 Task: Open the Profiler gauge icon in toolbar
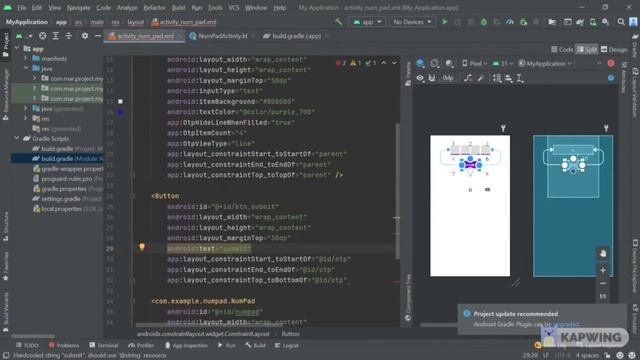pos(510,22)
